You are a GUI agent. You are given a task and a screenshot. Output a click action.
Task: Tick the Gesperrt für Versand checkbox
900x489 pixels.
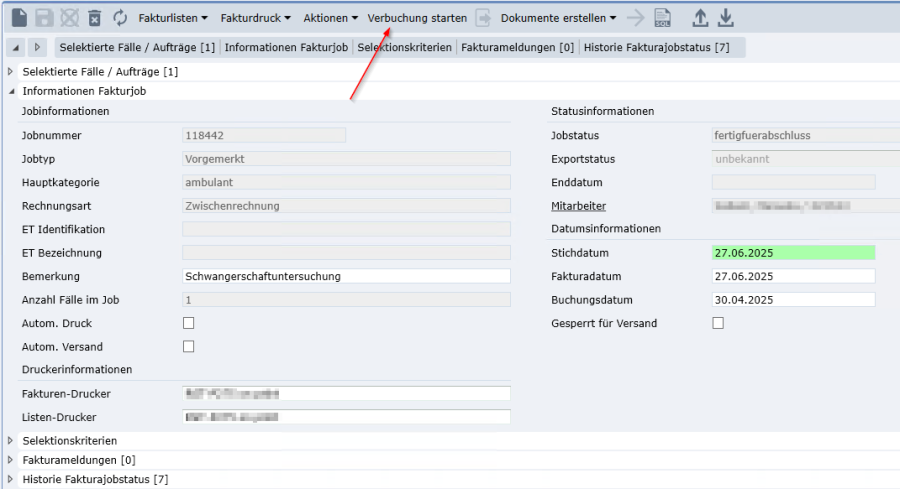(x=718, y=323)
